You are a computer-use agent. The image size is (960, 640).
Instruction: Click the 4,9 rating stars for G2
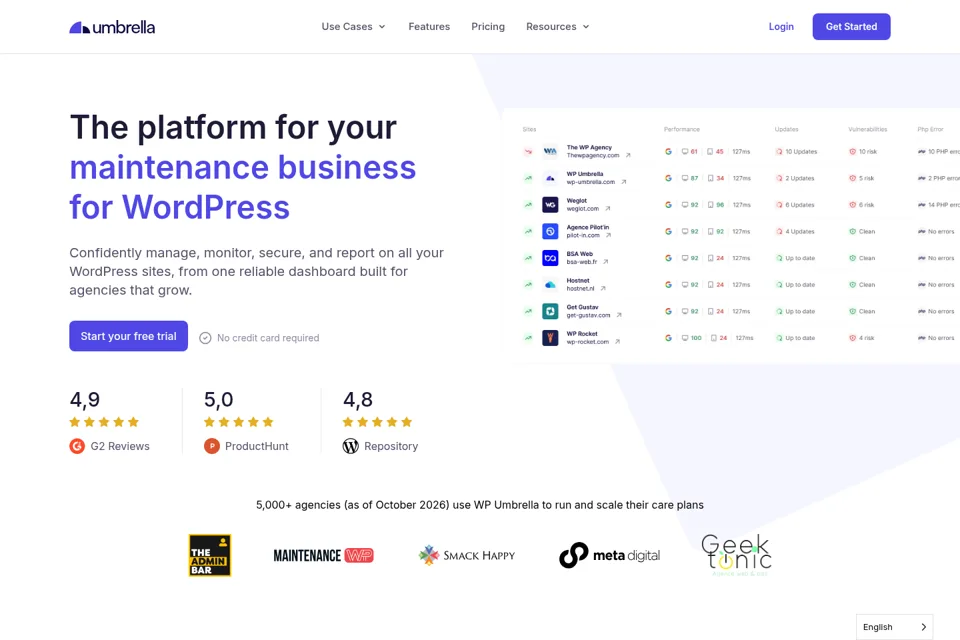(x=104, y=422)
